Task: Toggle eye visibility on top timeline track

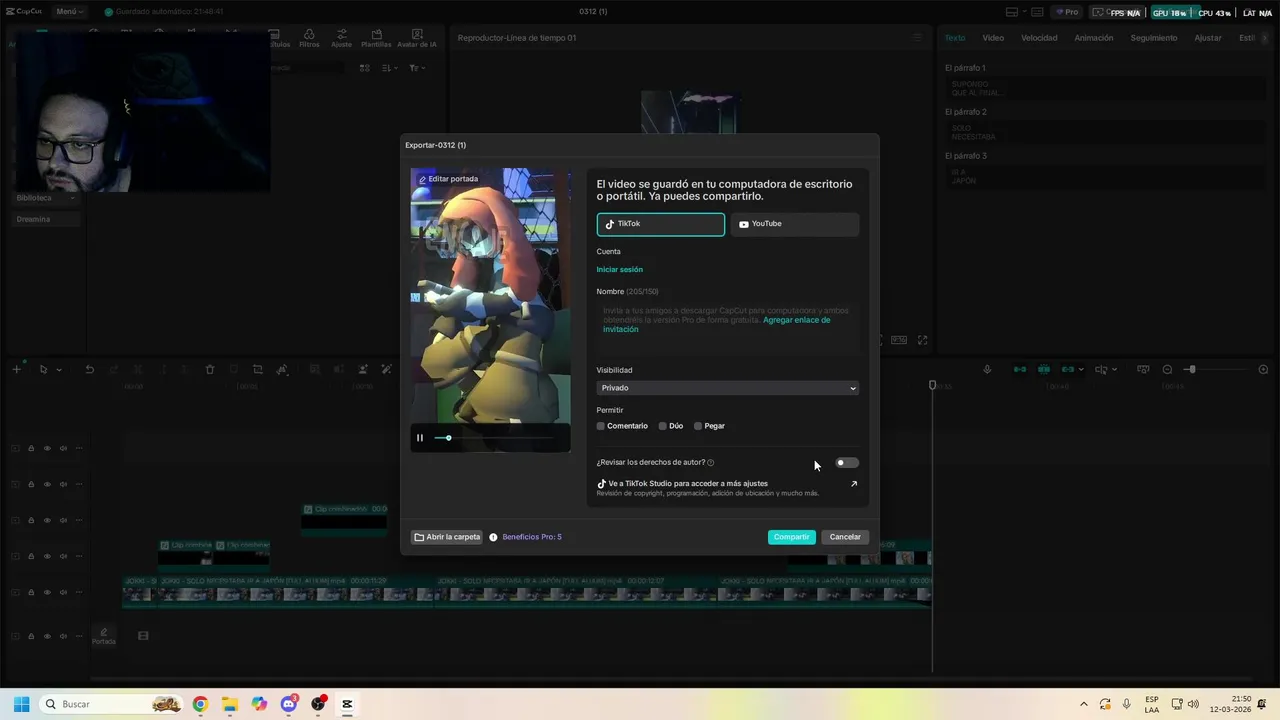Action: tap(47, 448)
